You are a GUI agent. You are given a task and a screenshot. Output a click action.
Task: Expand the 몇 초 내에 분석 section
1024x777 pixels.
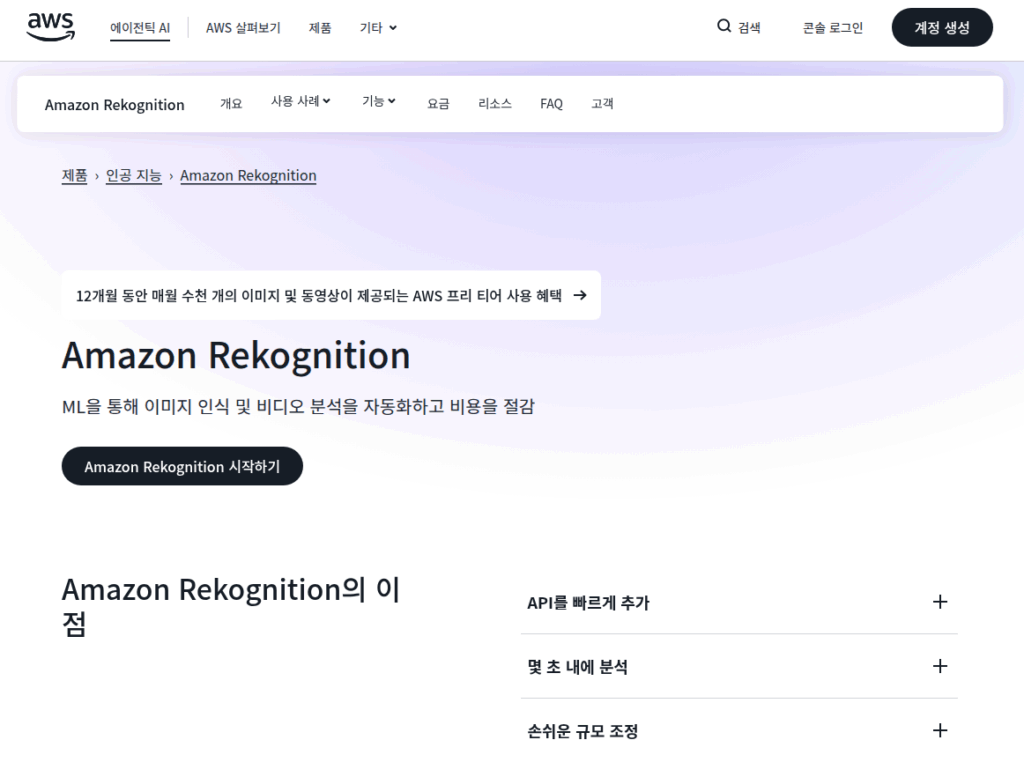tap(939, 666)
